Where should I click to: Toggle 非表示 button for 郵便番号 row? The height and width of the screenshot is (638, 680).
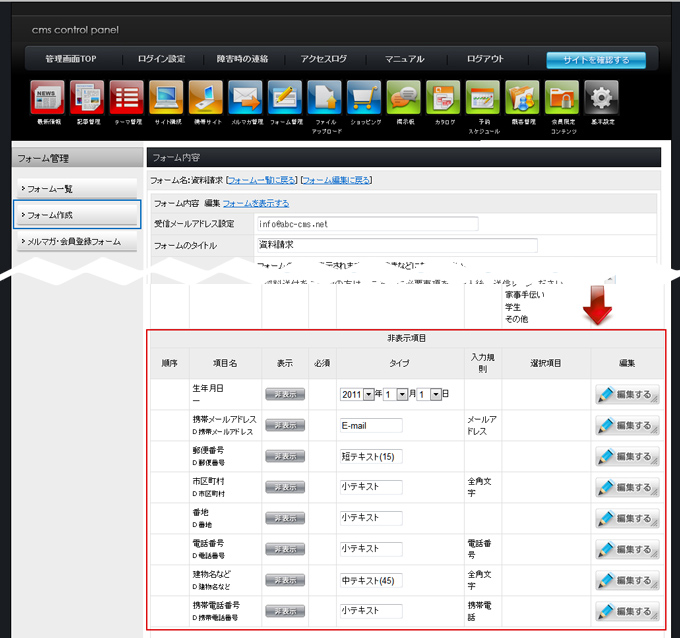(285, 457)
